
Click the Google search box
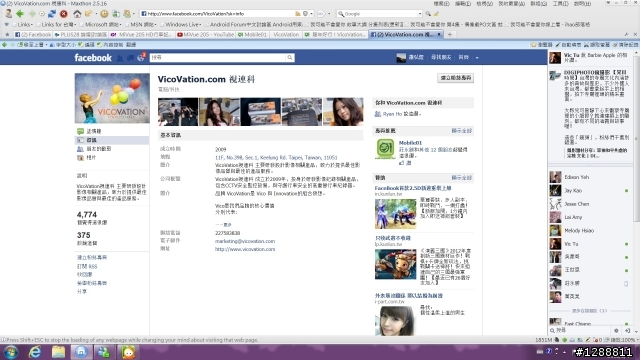(380, 14)
